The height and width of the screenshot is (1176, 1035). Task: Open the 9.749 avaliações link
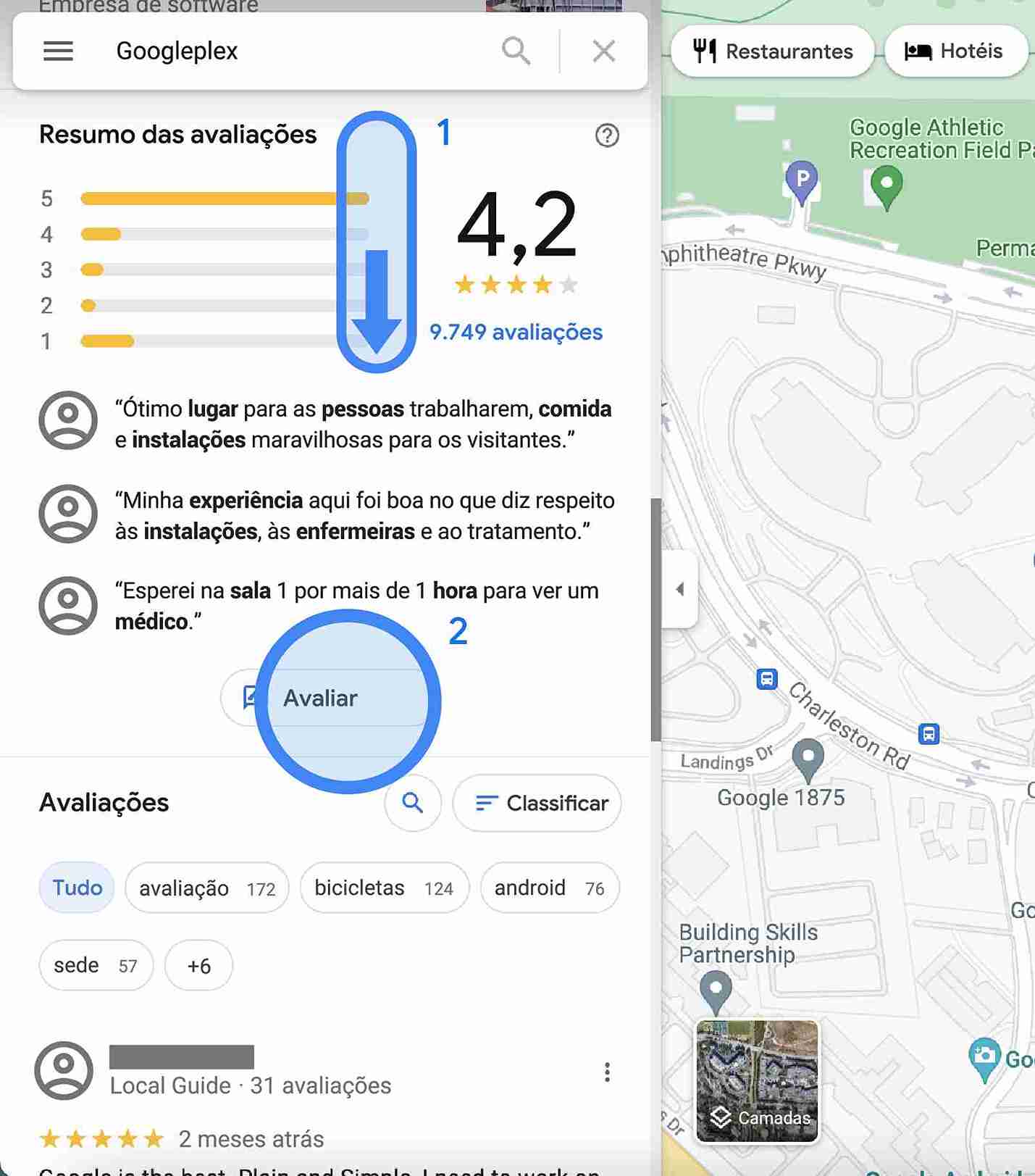[516, 332]
